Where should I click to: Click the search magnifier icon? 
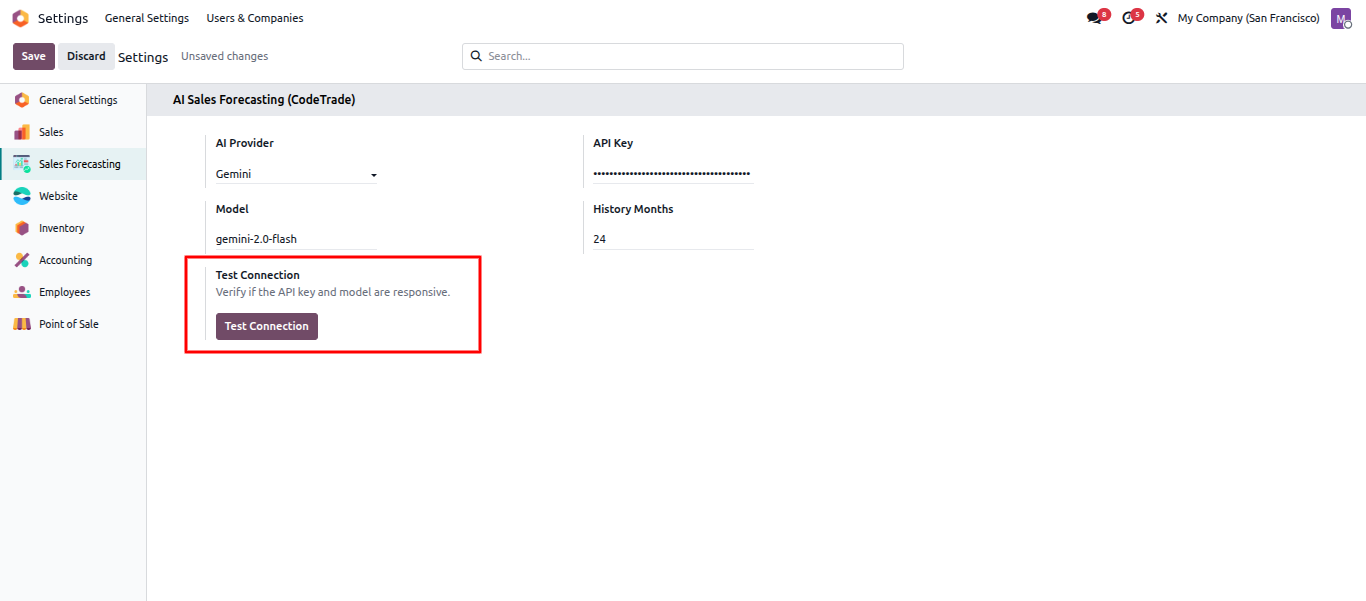point(476,56)
